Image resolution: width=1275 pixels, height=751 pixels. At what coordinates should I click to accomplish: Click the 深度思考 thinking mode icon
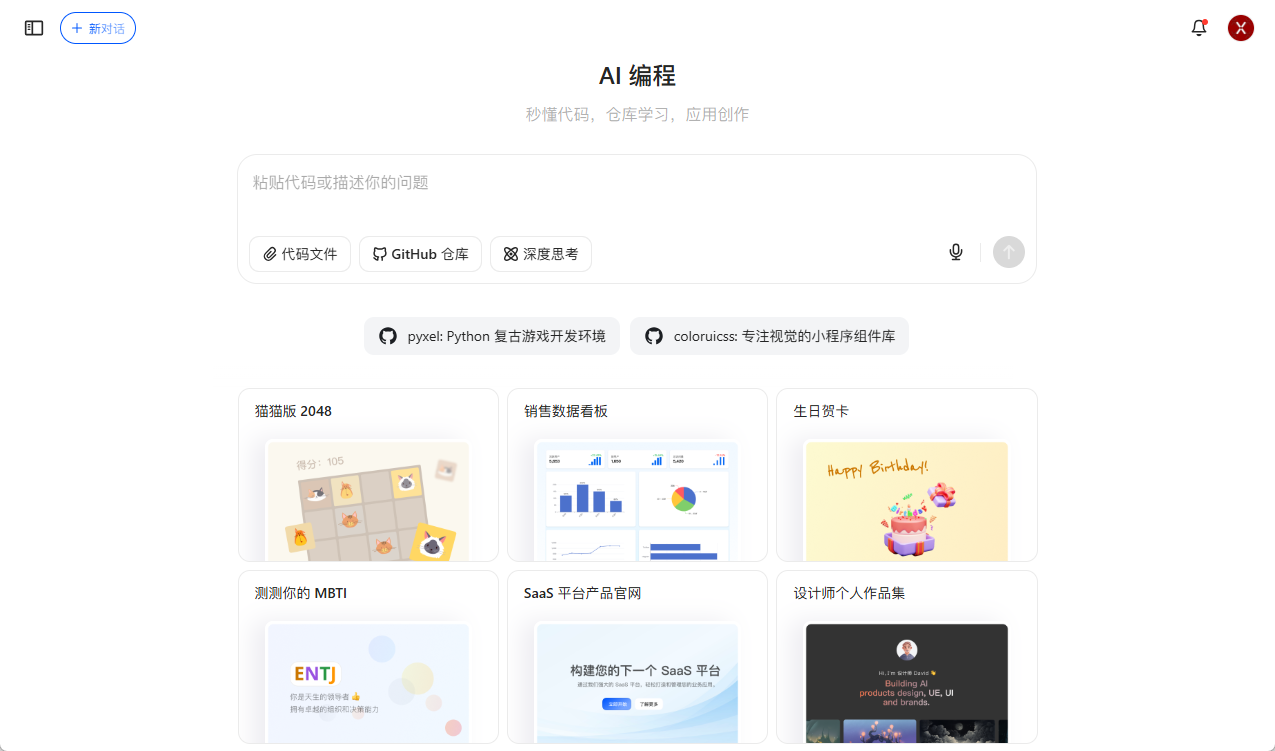[508, 254]
